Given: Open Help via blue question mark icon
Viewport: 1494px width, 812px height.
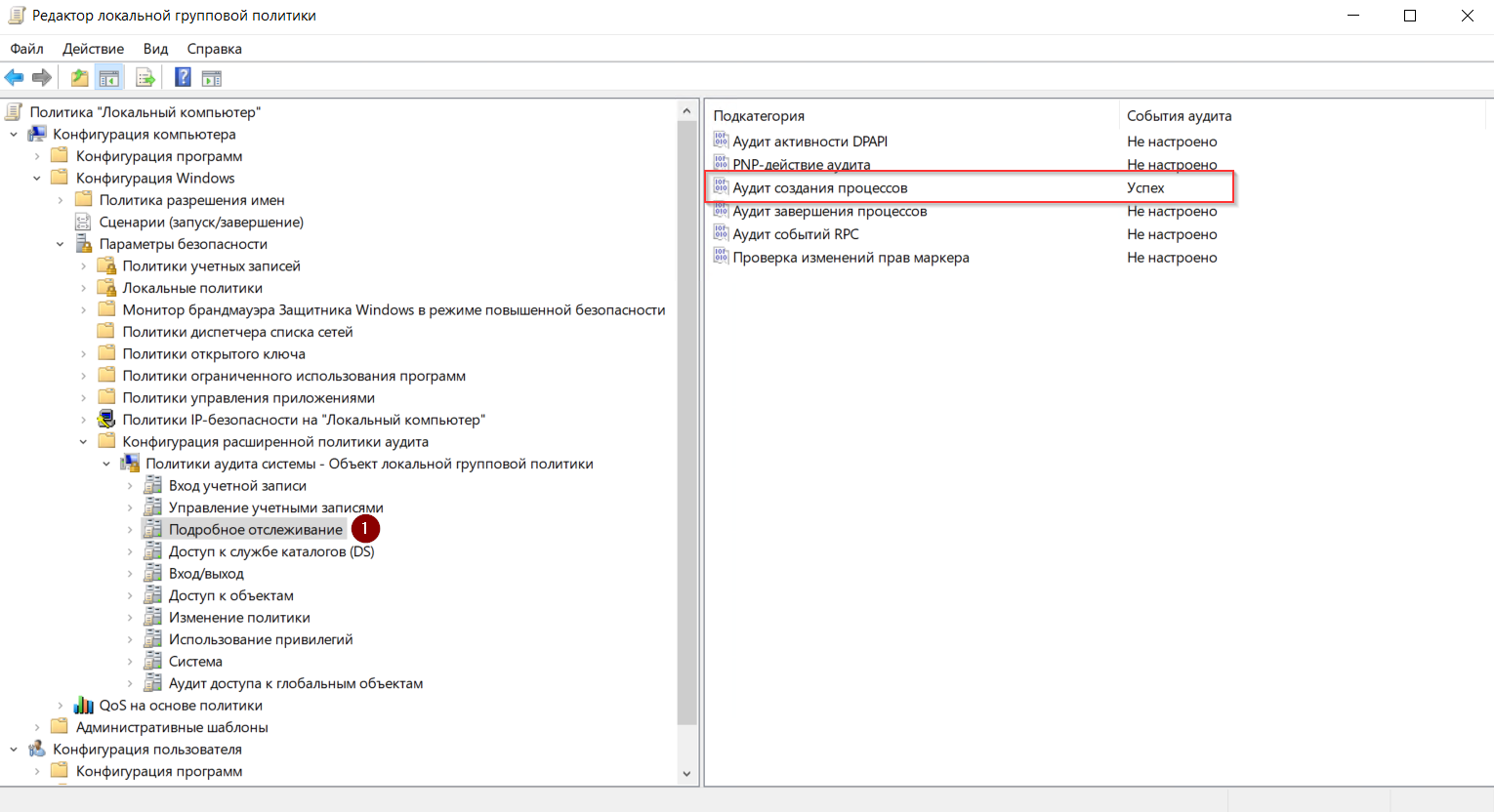Looking at the screenshot, I should coord(183,78).
